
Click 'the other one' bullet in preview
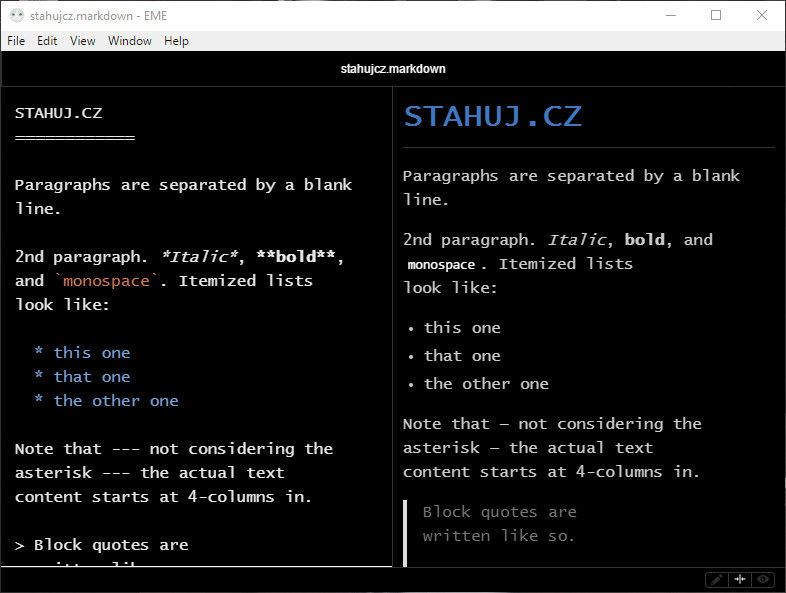tap(486, 384)
